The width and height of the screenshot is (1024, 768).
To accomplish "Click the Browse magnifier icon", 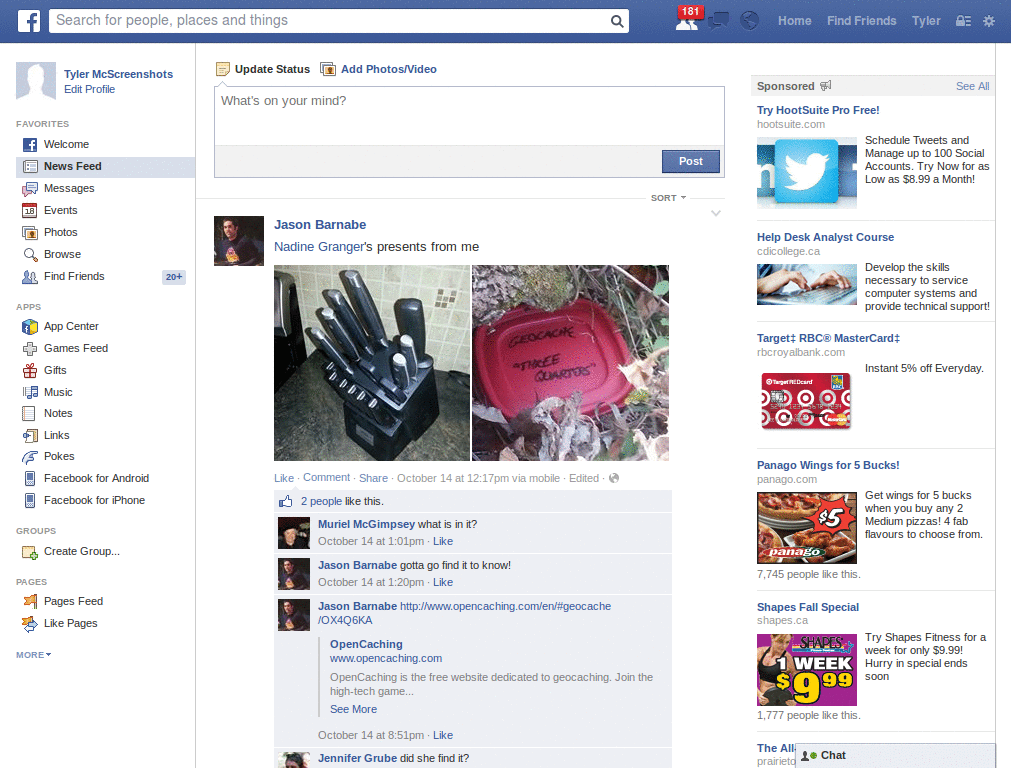I will coord(30,255).
